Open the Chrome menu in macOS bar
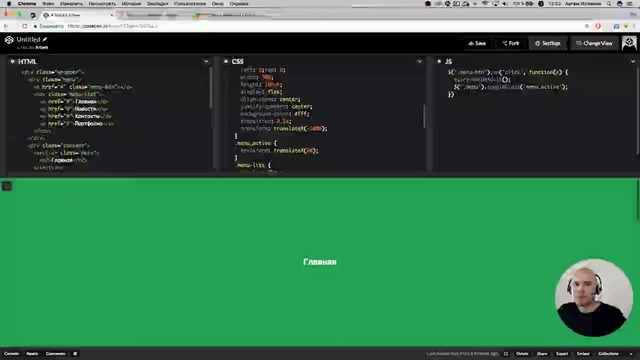The image size is (640, 360). point(27,4)
